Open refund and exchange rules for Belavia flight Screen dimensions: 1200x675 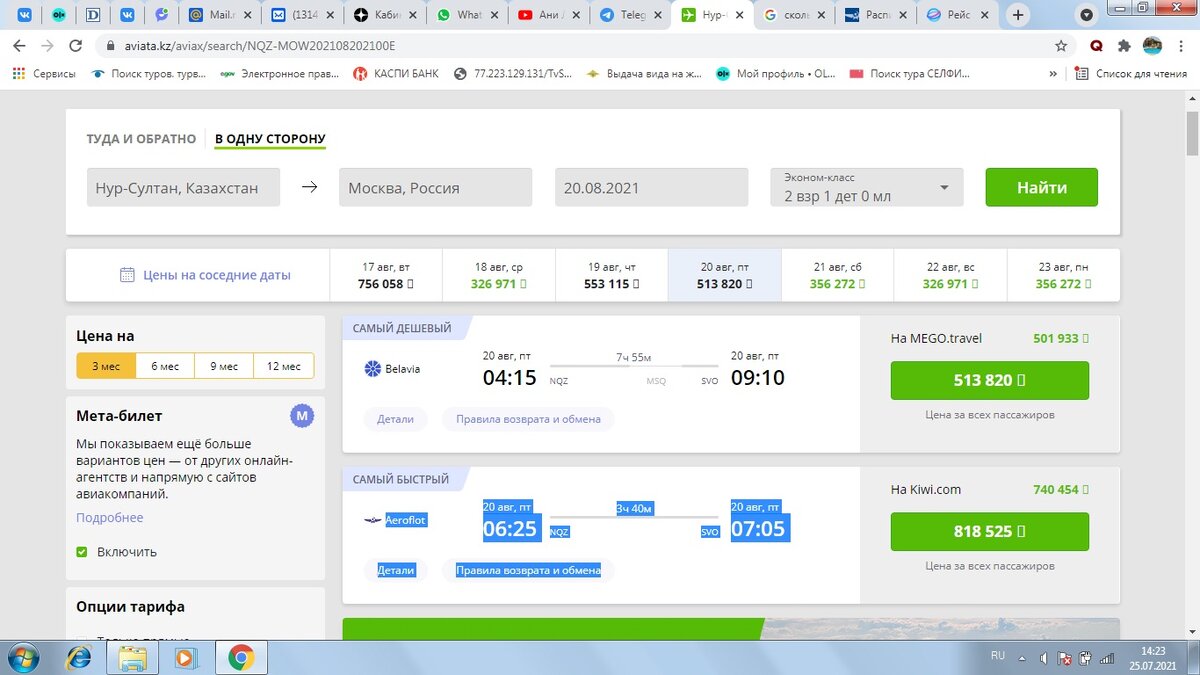tap(528, 419)
